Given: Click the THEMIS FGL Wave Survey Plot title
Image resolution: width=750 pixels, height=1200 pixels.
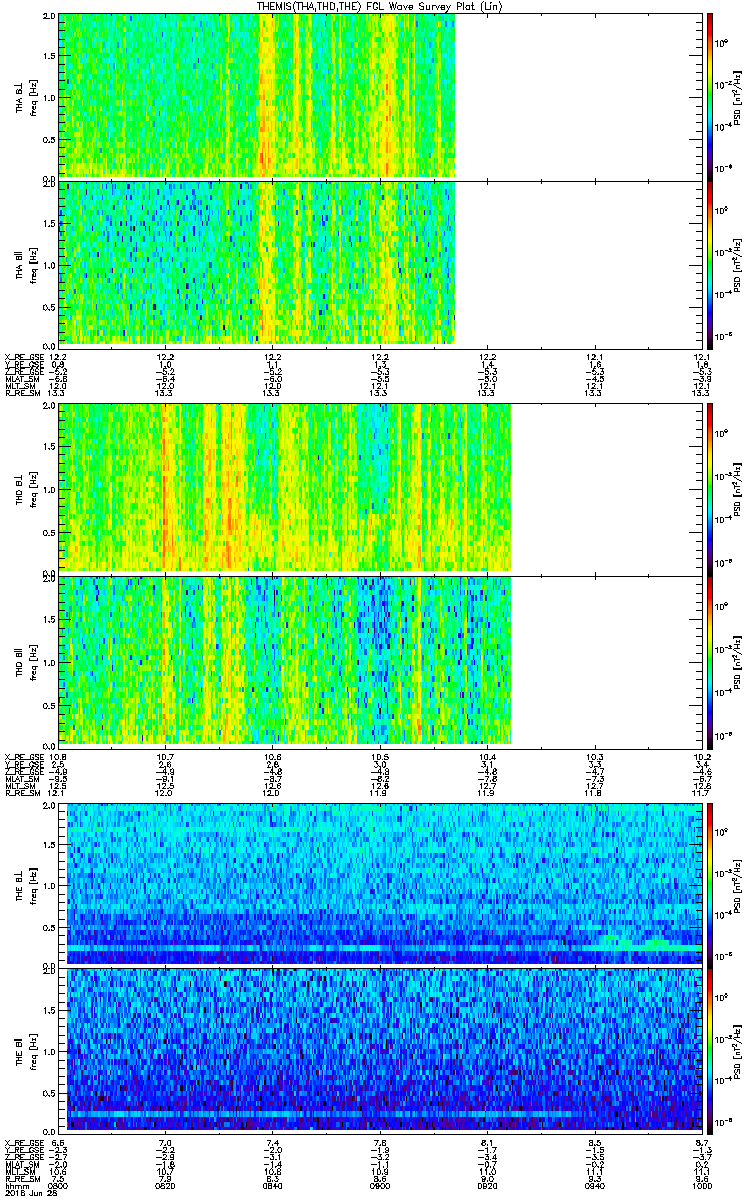Looking at the screenshot, I should pyautogui.click(x=380, y=7).
